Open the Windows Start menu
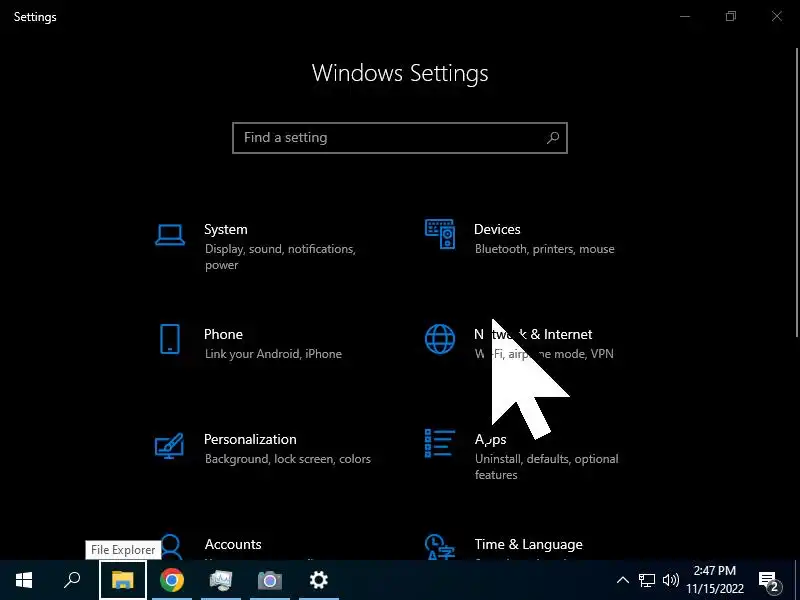 tap(24, 580)
